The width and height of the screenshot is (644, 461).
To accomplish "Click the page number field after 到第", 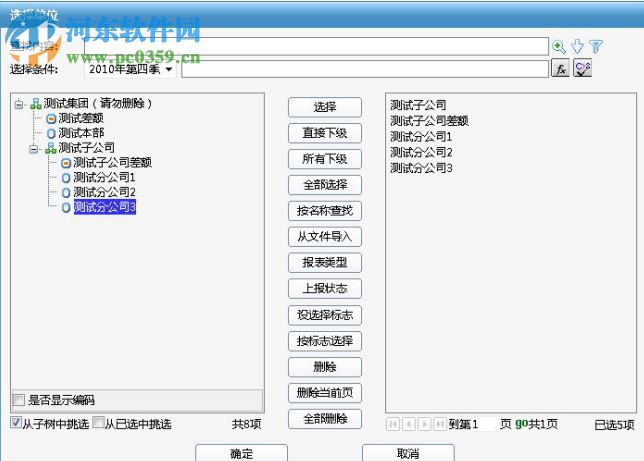I will (485, 424).
